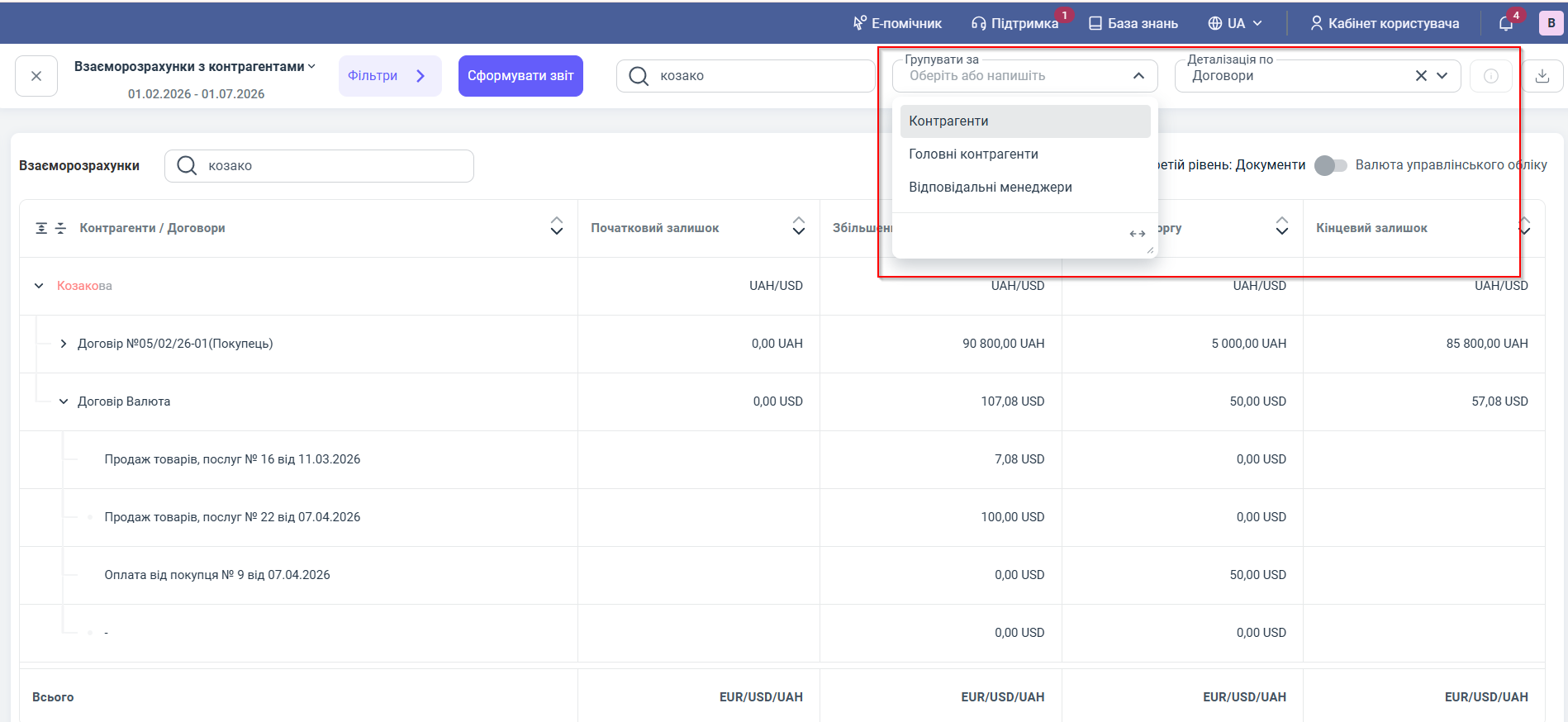Click the Початковий залишок column header
This screenshot has height=722, width=1568.
(654, 228)
